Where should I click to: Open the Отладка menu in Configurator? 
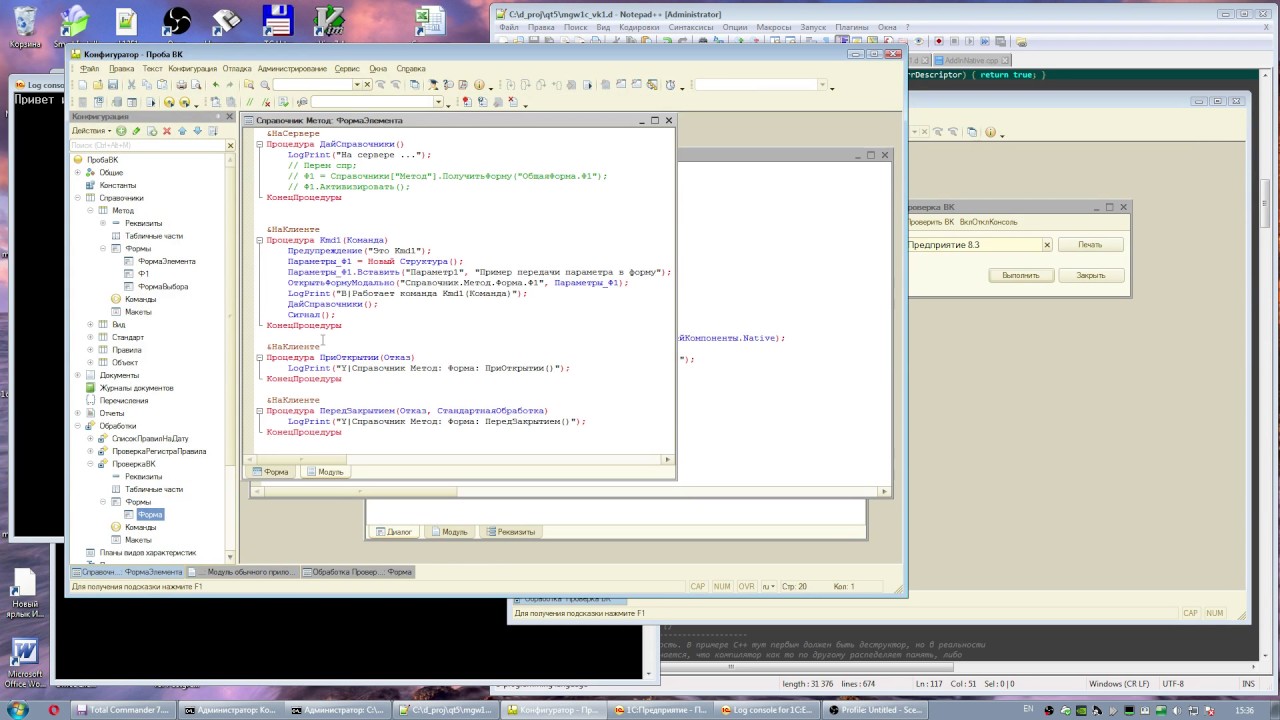pyautogui.click(x=237, y=69)
